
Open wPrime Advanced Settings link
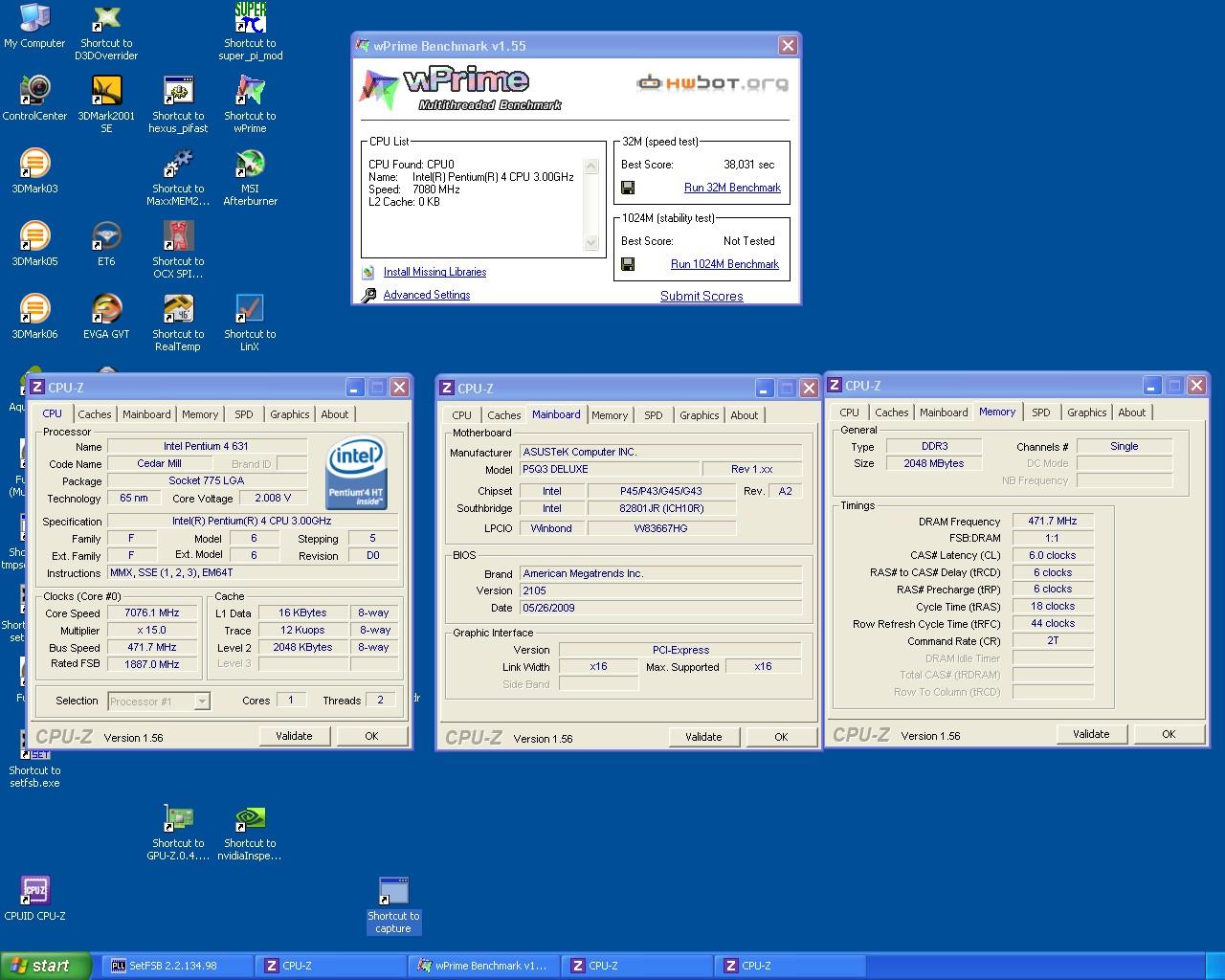pos(427,295)
